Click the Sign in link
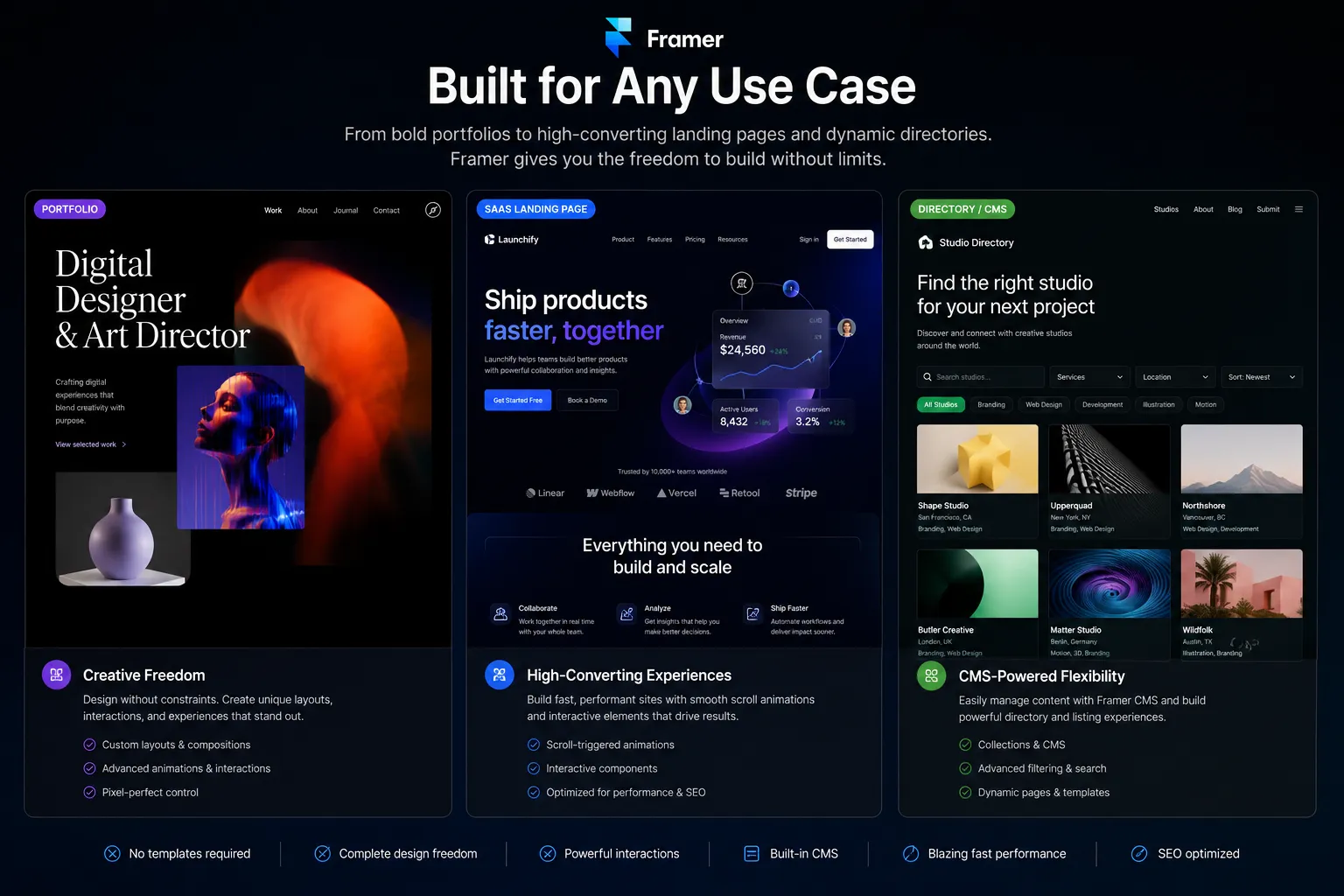 [x=809, y=240]
